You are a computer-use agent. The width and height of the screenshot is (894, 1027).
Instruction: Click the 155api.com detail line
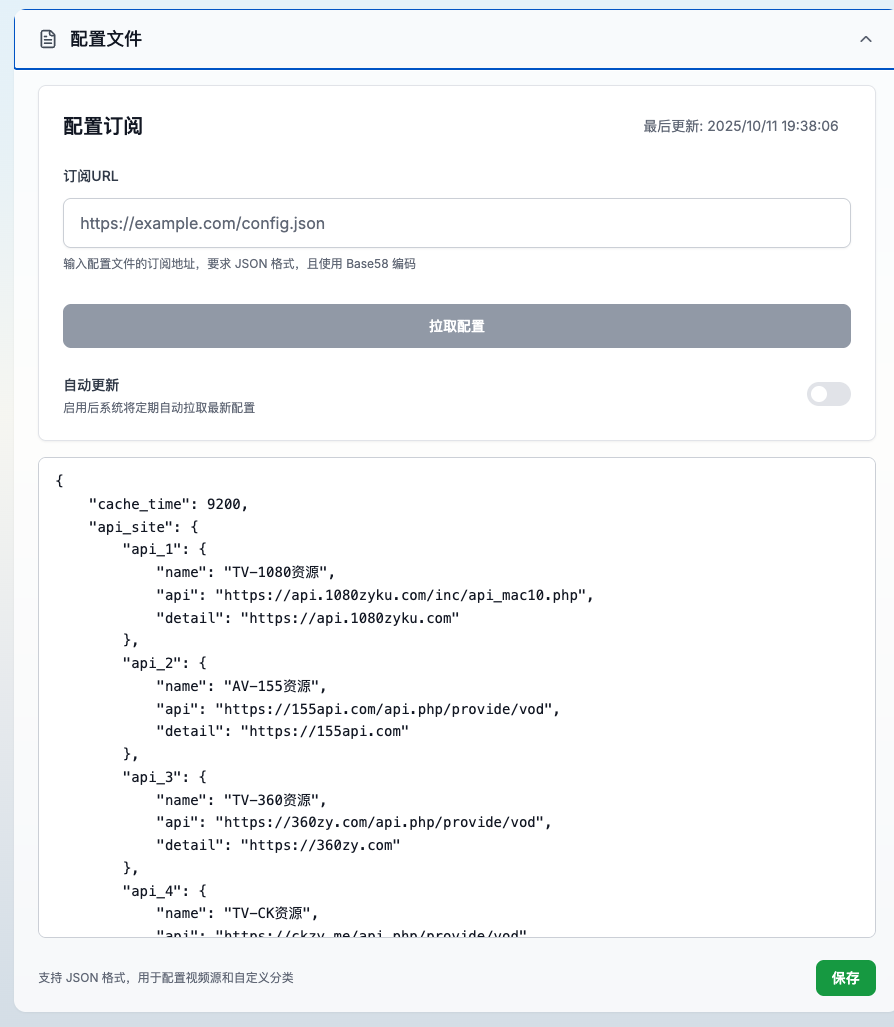[282, 731]
